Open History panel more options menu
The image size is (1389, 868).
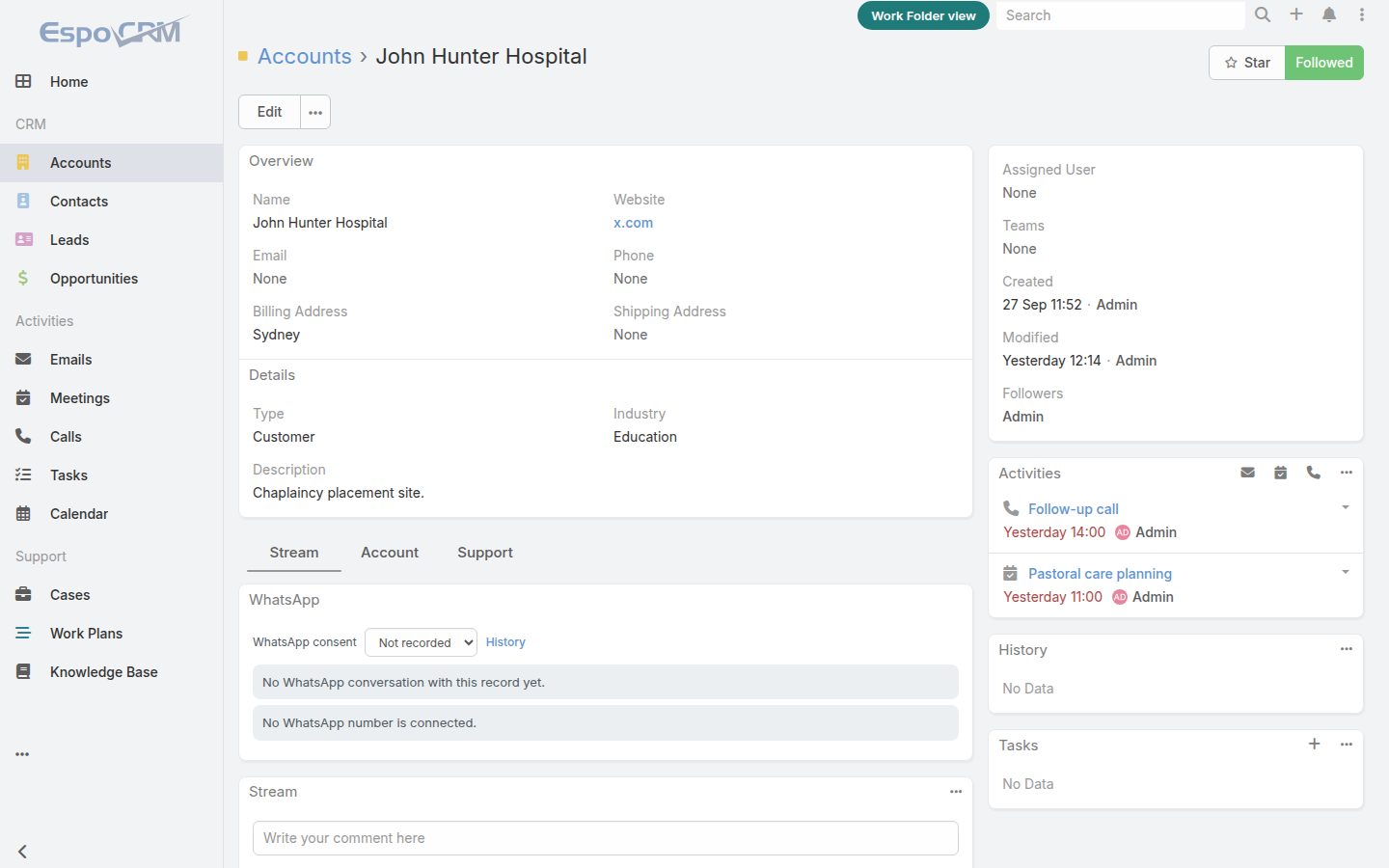[1347, 649]
